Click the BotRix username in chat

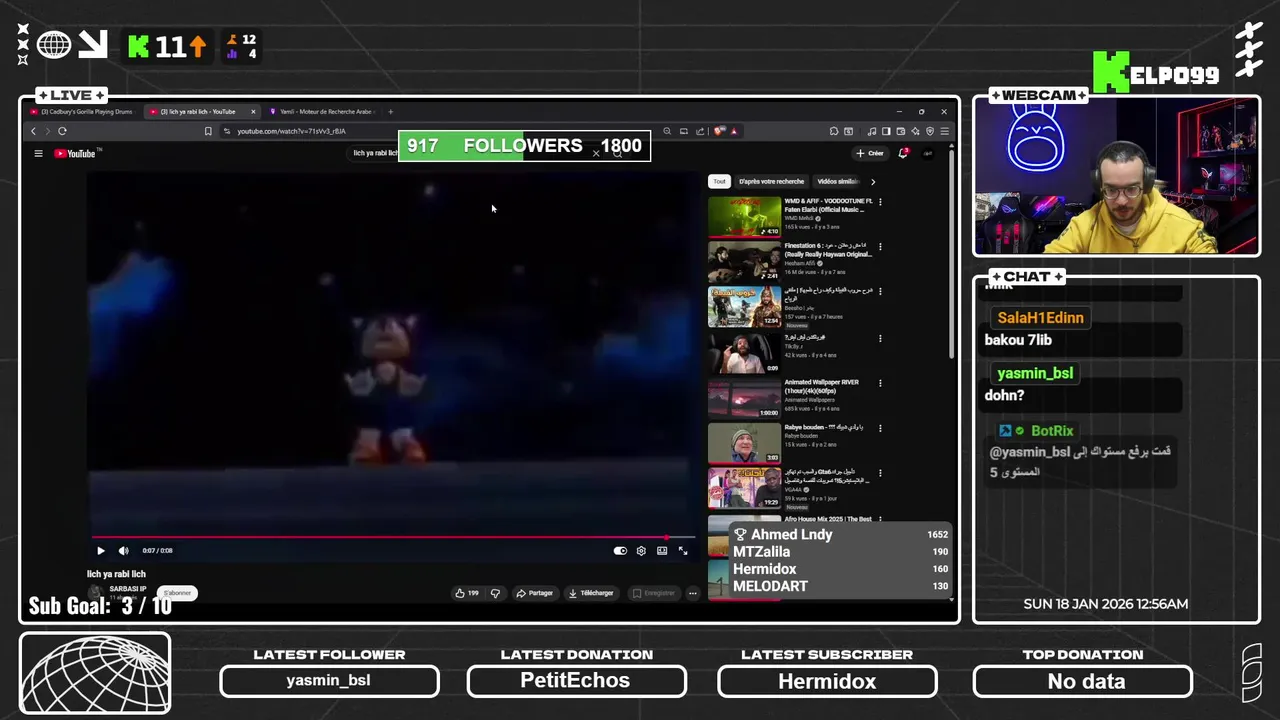click(x=1052, y=431)
